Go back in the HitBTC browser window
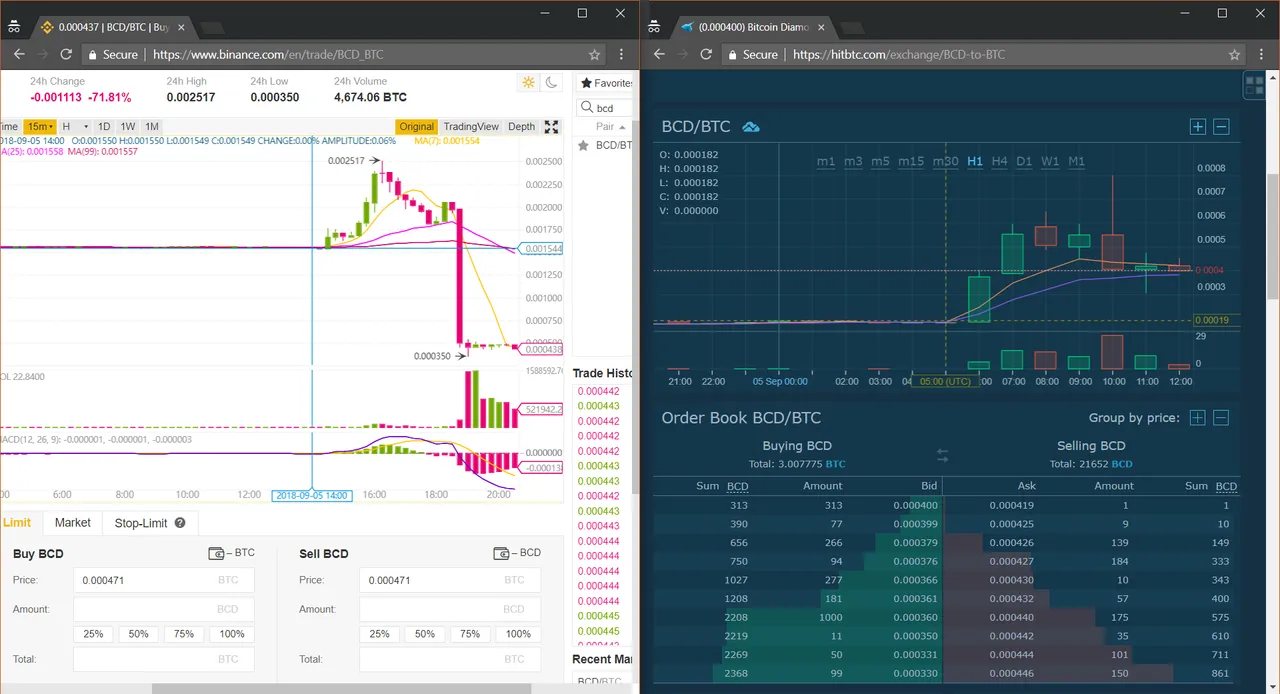Image resolution: width=1280 pixels, height=694 pixels. 659,54
